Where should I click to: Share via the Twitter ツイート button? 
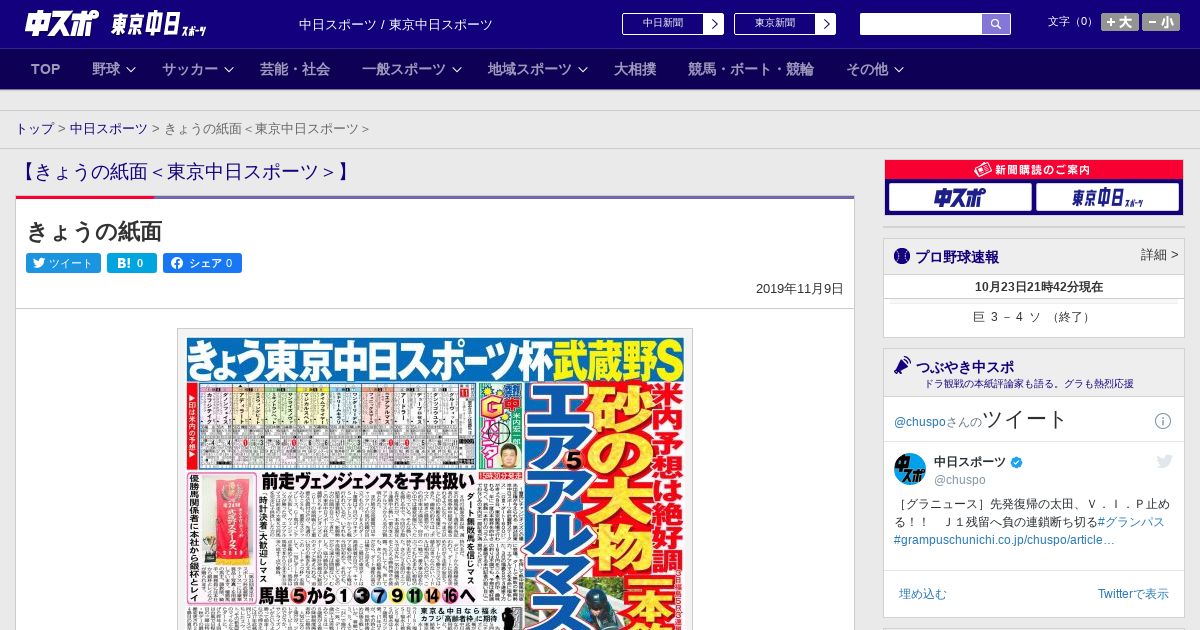pos(63,263)
